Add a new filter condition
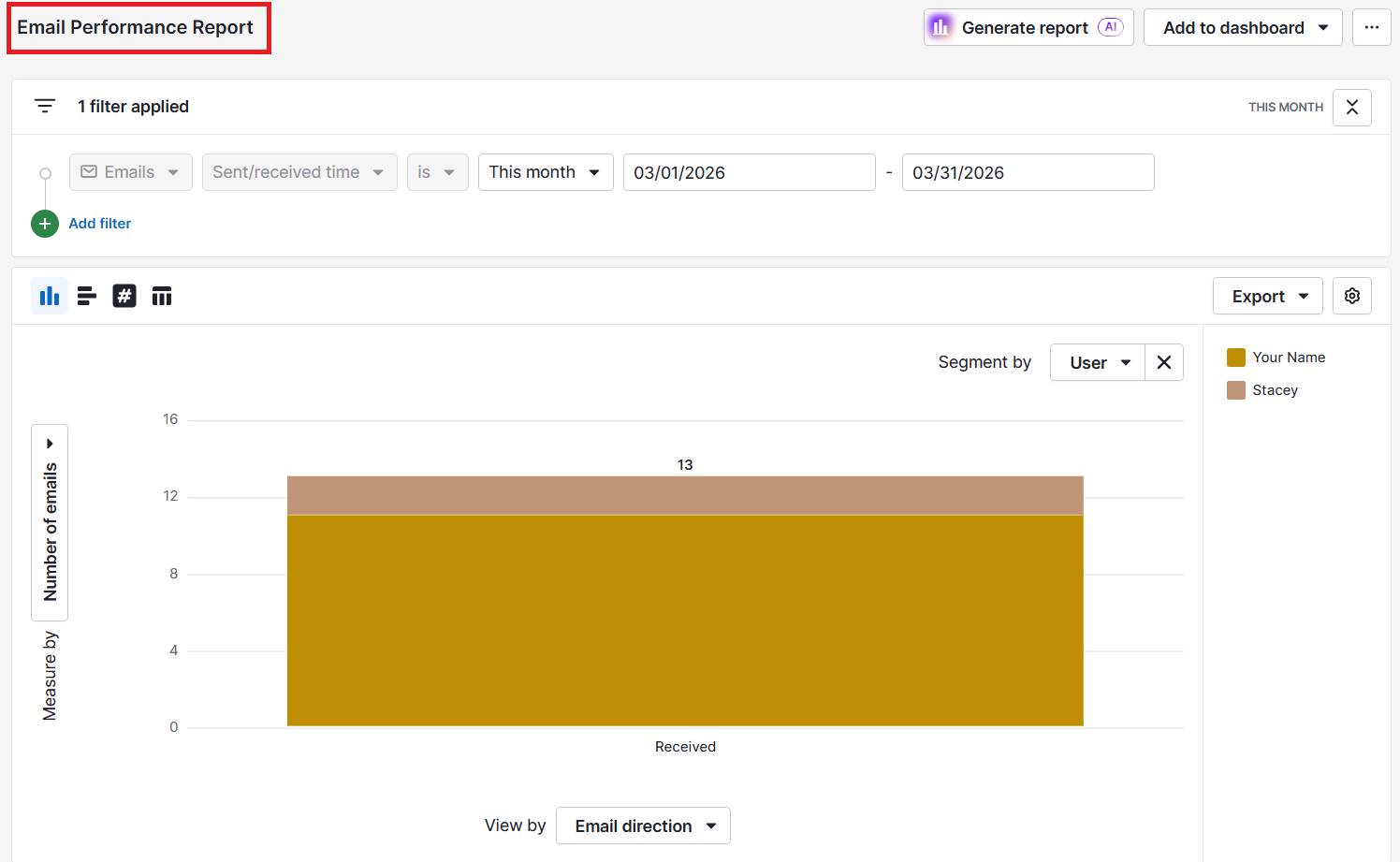The width and height of the screenshot is (1400, 862). 81,224
